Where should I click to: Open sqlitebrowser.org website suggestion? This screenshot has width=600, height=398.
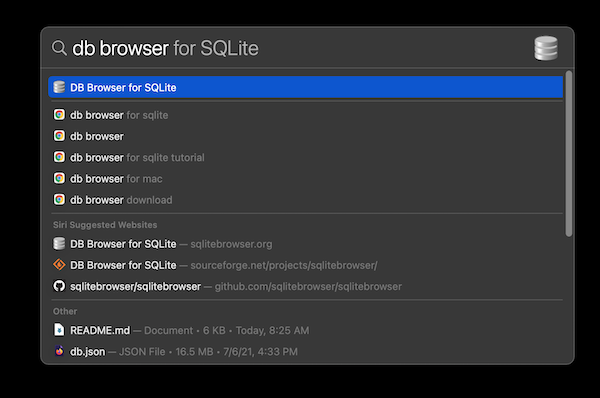pyautogui.click(x=305, y=244)
